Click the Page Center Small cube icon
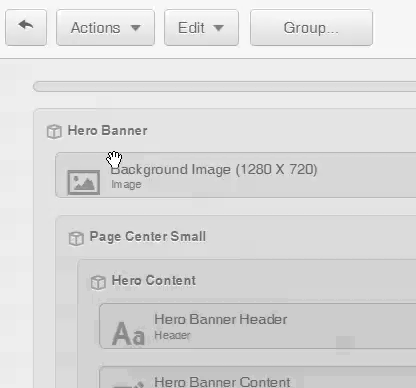Screen dimensions: 416x388 pyautogui.click(x=76, y=238)
